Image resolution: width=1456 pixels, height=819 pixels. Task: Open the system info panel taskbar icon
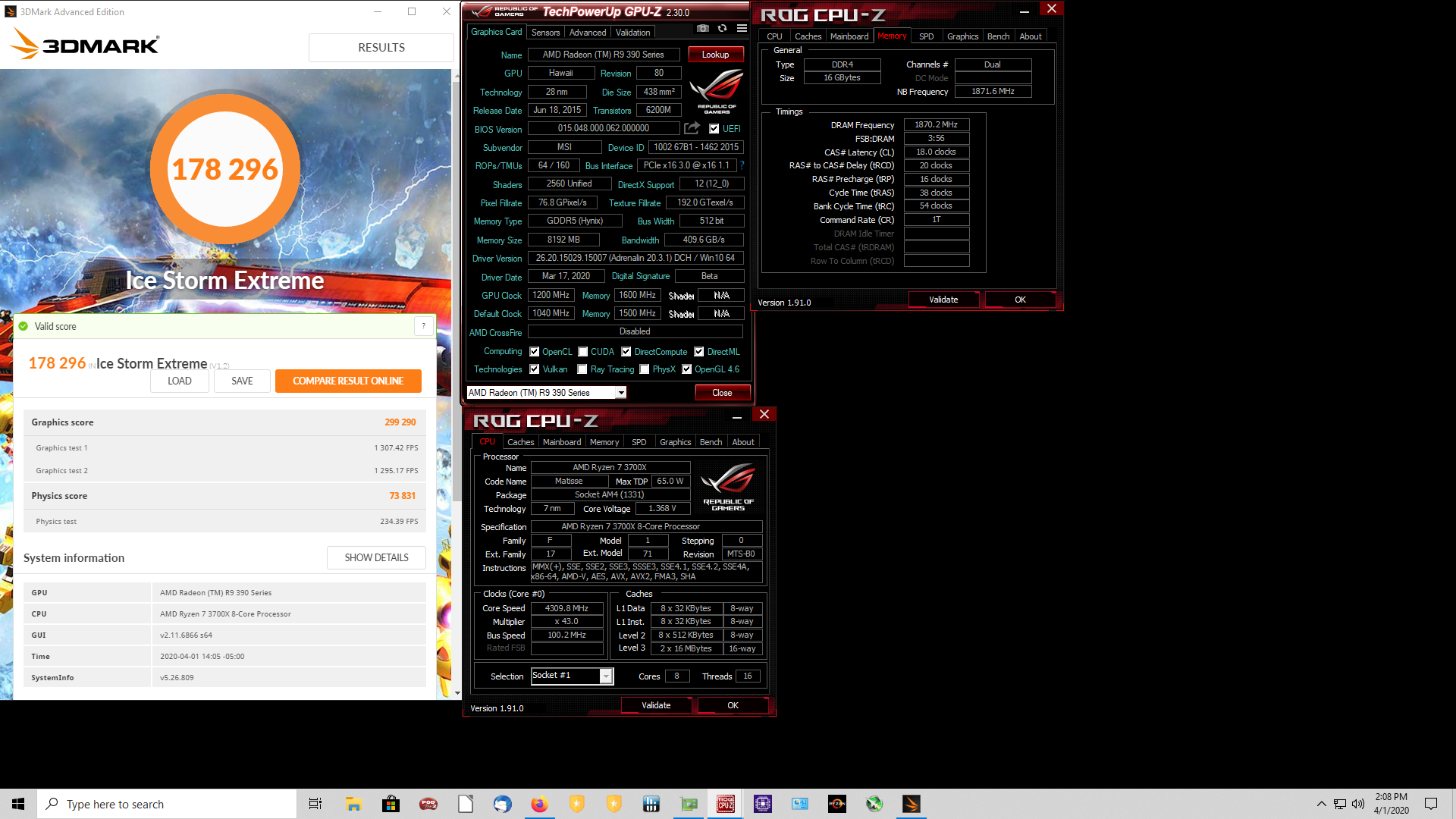coord(800,804)
